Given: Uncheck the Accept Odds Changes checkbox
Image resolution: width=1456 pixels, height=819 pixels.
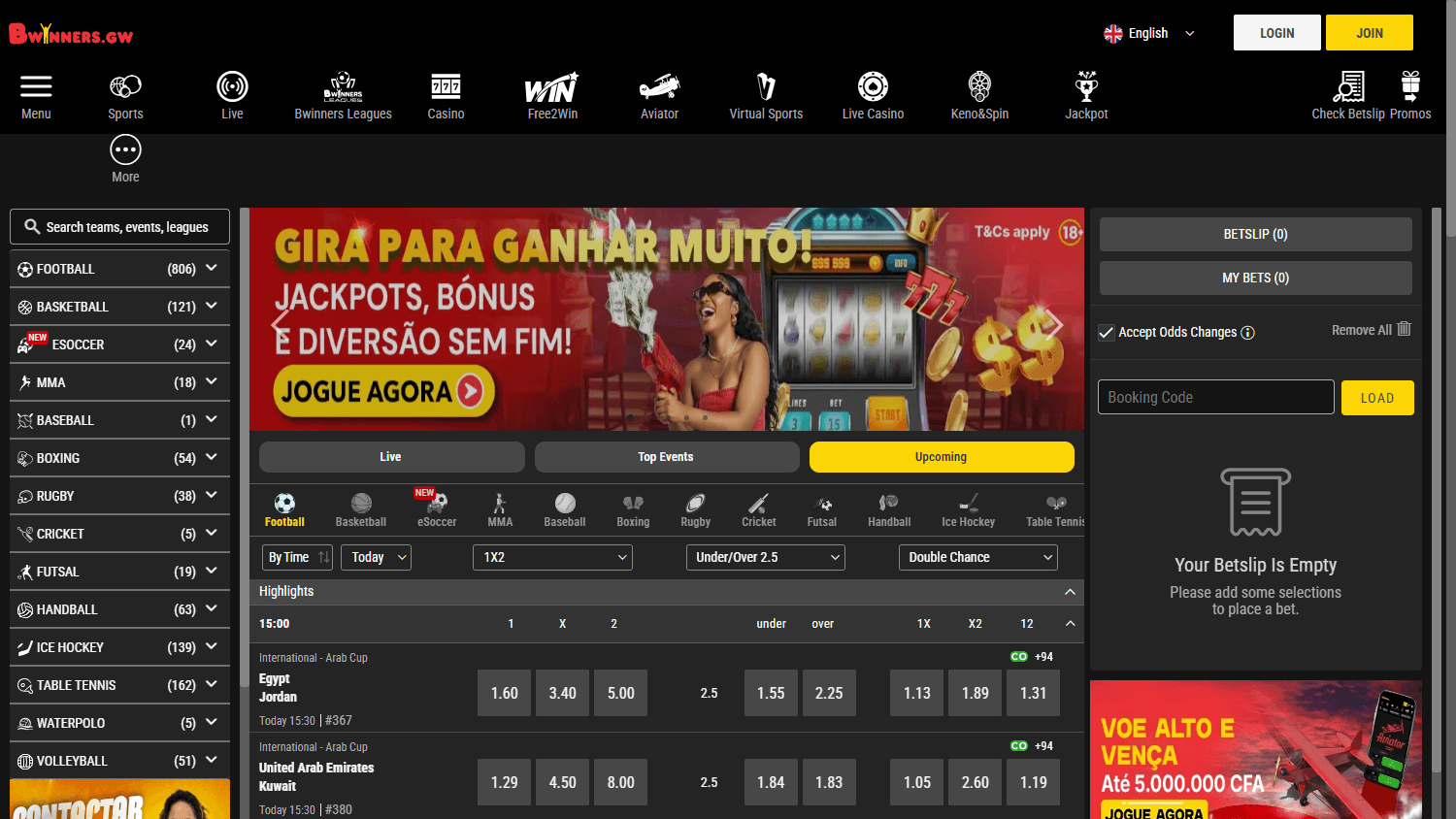Looking at the screenshot, I should [1106, 332].
